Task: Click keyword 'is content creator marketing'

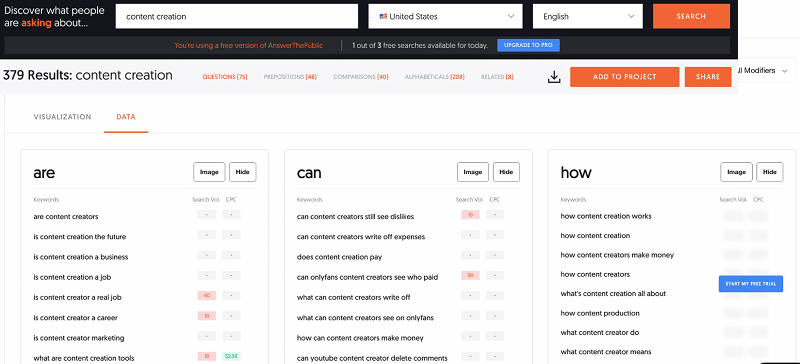Action: [79, 338]
